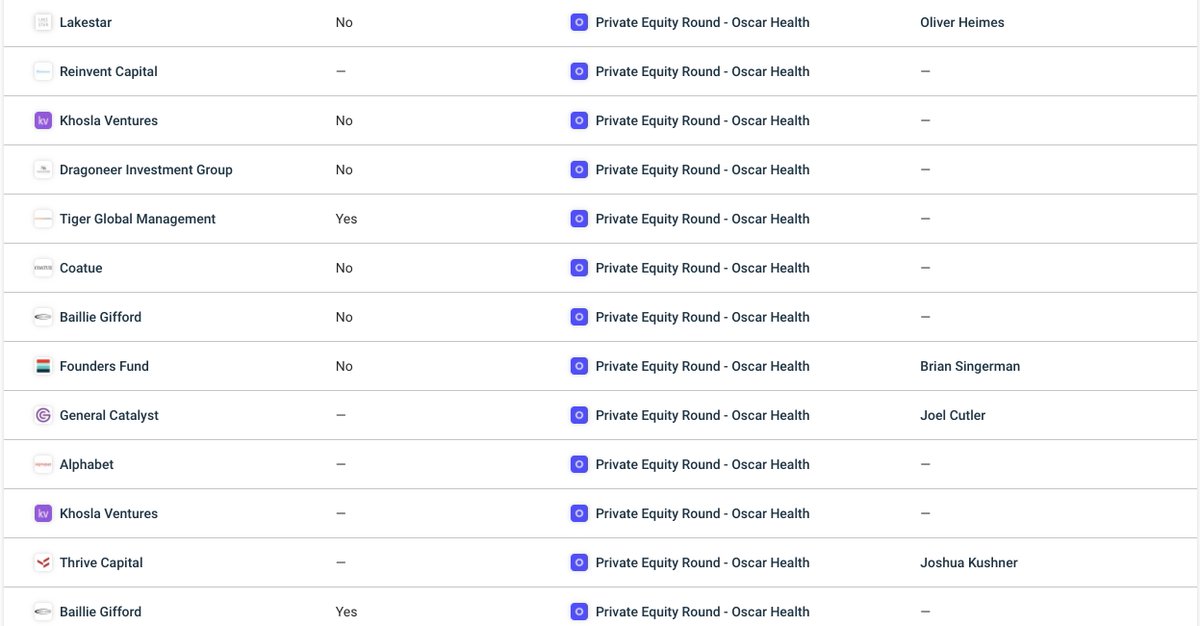Viewport: 1200px width, 626px height.
Task: Click the Founders Fund striped logo
Action: [x=43, y=366]
